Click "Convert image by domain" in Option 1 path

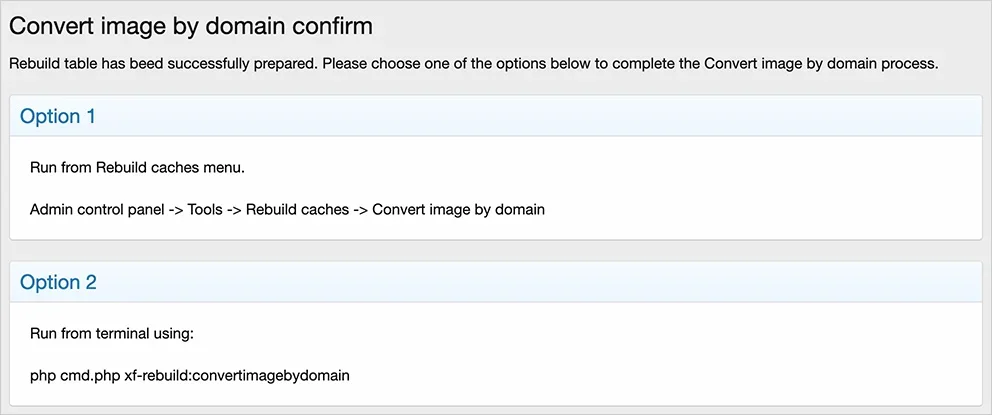[x=459, y=209]
